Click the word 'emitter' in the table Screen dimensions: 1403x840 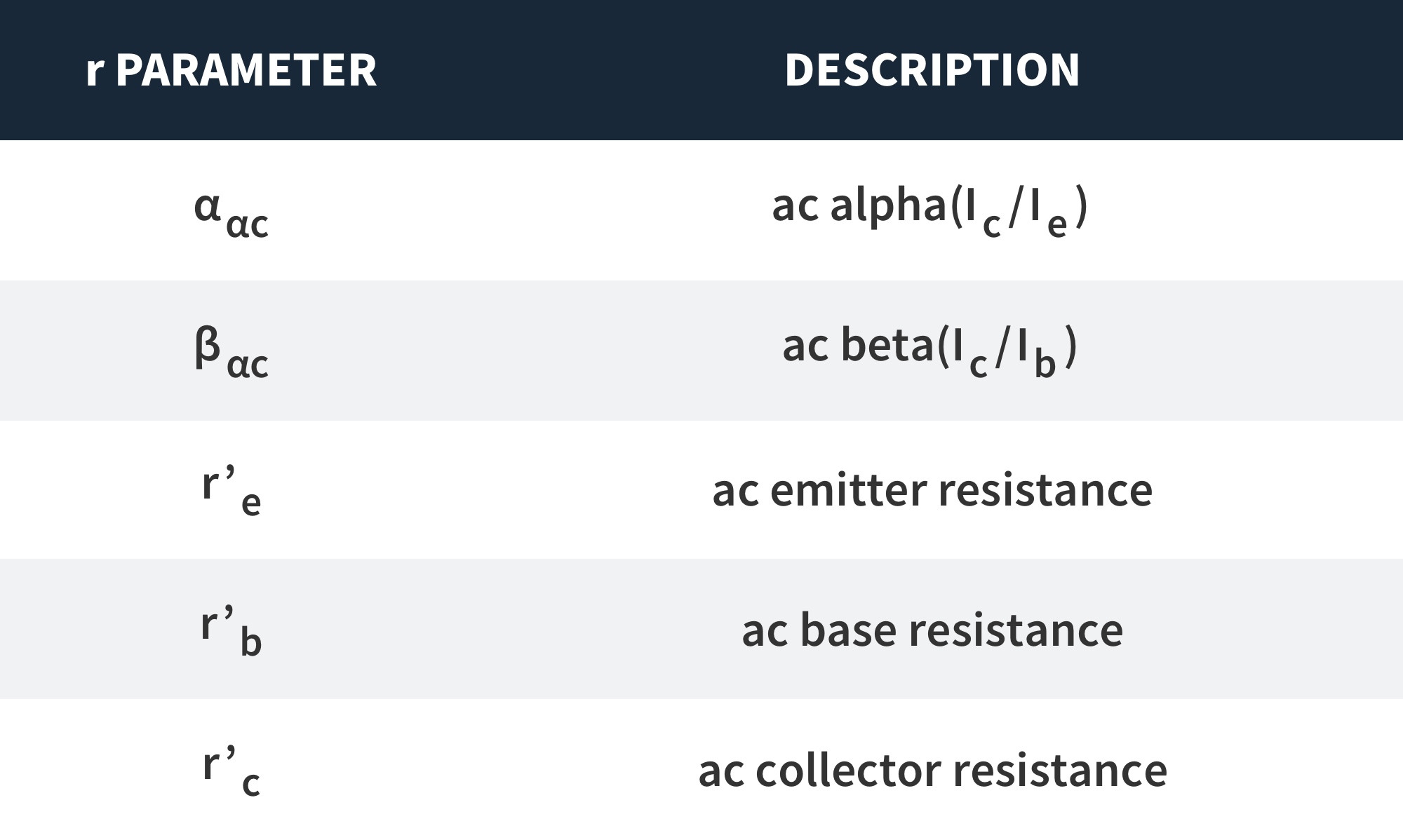tap(849, 490)
